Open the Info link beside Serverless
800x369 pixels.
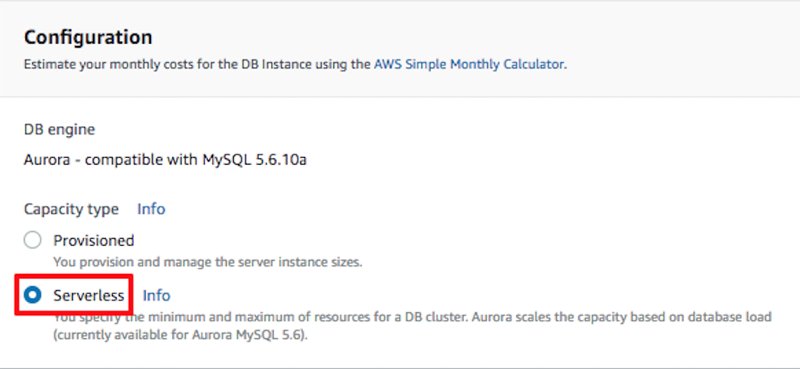click(x=156, y=296)
